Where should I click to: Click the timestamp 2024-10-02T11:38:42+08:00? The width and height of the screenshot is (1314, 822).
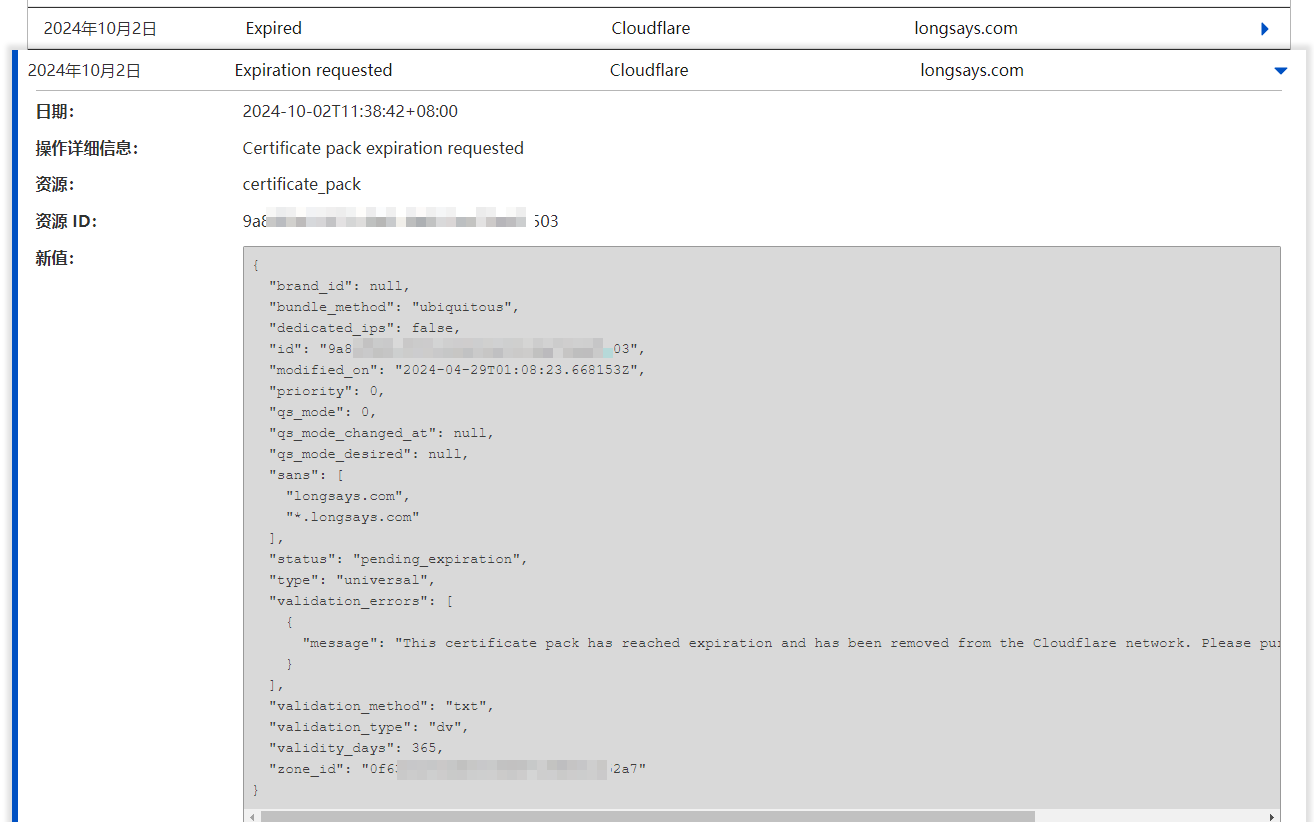[x=350, y=111]
